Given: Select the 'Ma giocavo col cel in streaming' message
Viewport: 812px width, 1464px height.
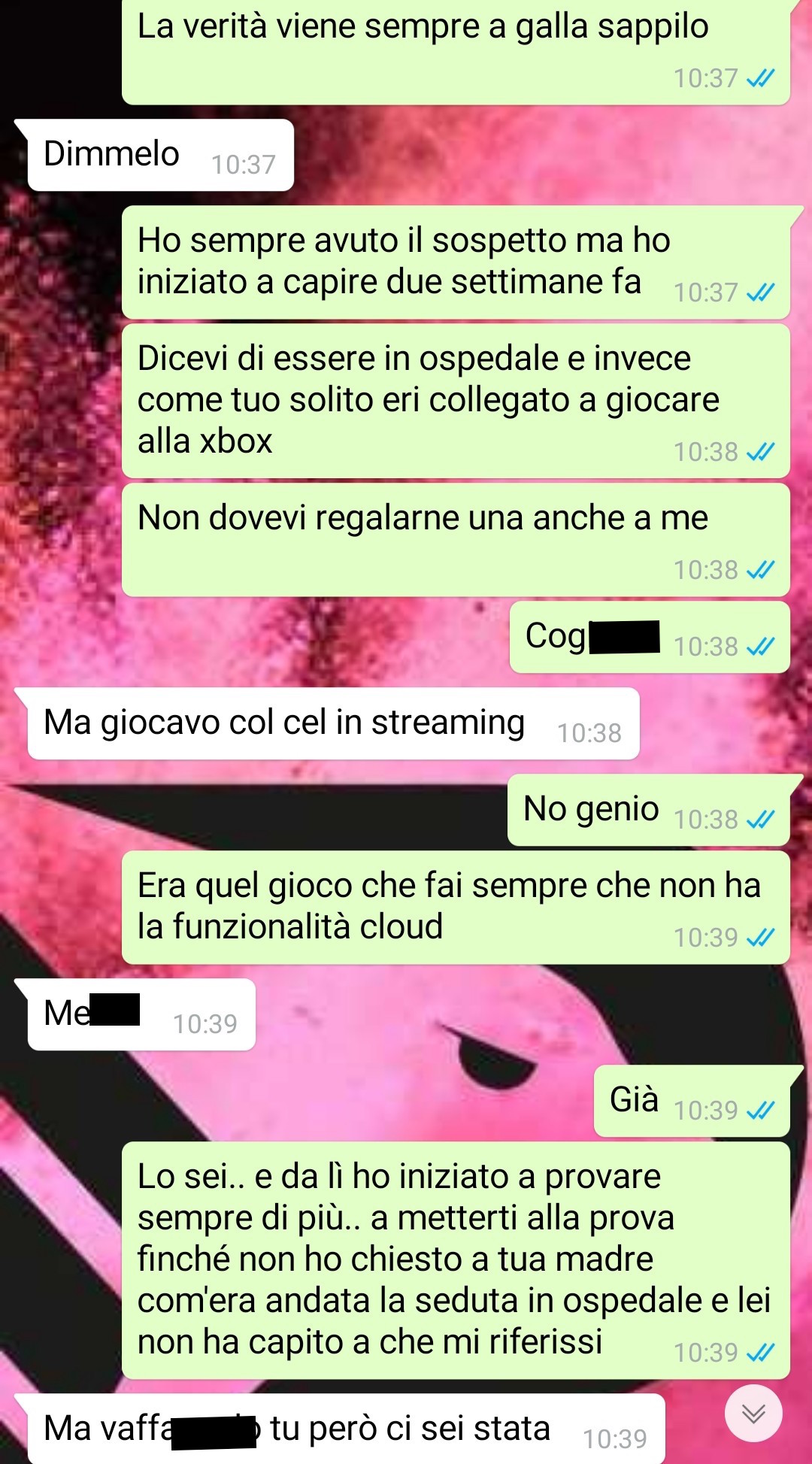Looking at the screenshot, I should tap(333, 723).
